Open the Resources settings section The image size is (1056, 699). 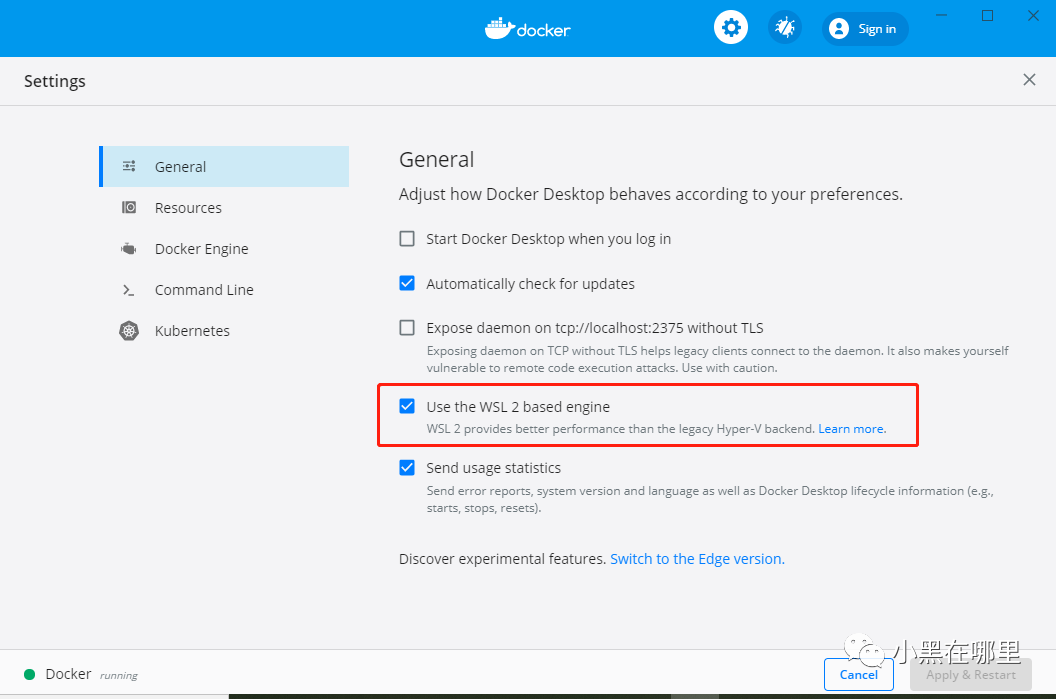[x=224, y=207]
